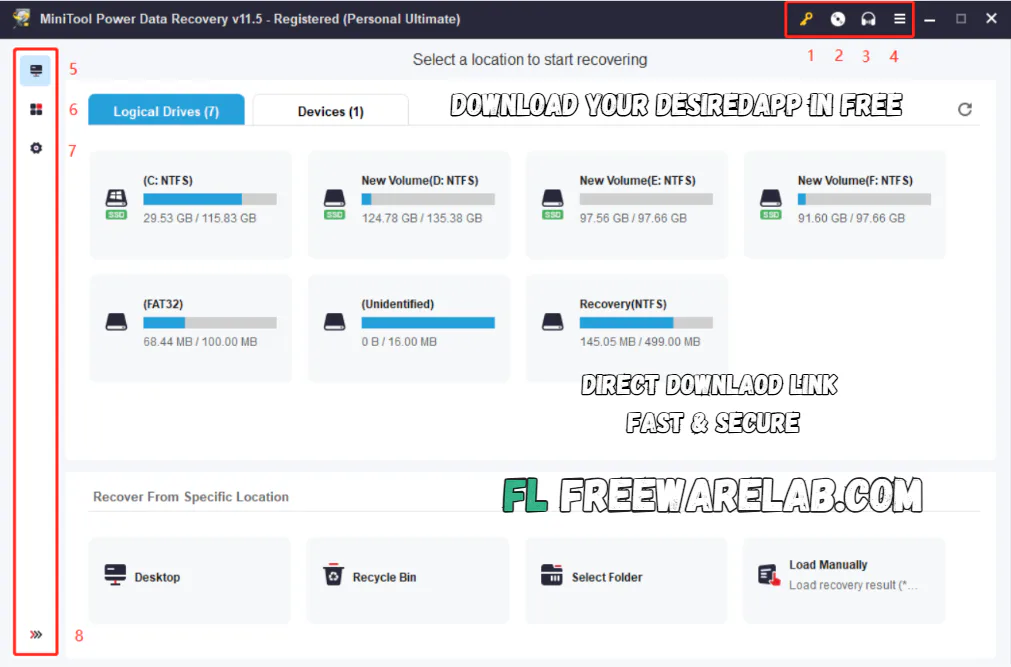1011x667 pixels.
Task: Open the utilities grid sidebar icon
Action: [x=36, y=109]
